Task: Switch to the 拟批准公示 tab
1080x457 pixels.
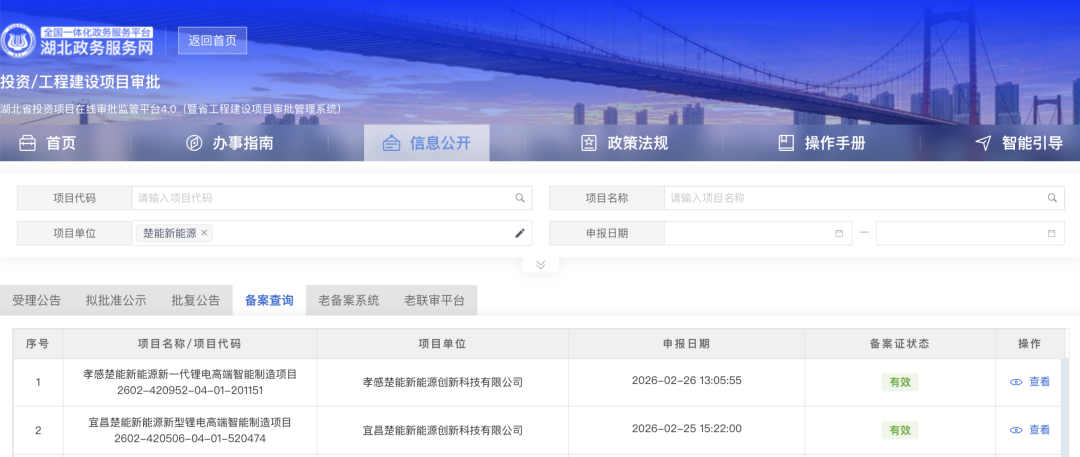Action: 116,301
